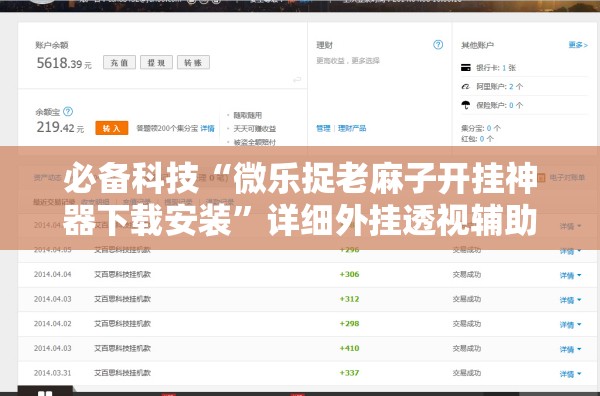Viewport: 600px width, 396px height.
Task: Click 艾百思科技挂机款 in the 2014.04.02 row
Action: [122, 324]
